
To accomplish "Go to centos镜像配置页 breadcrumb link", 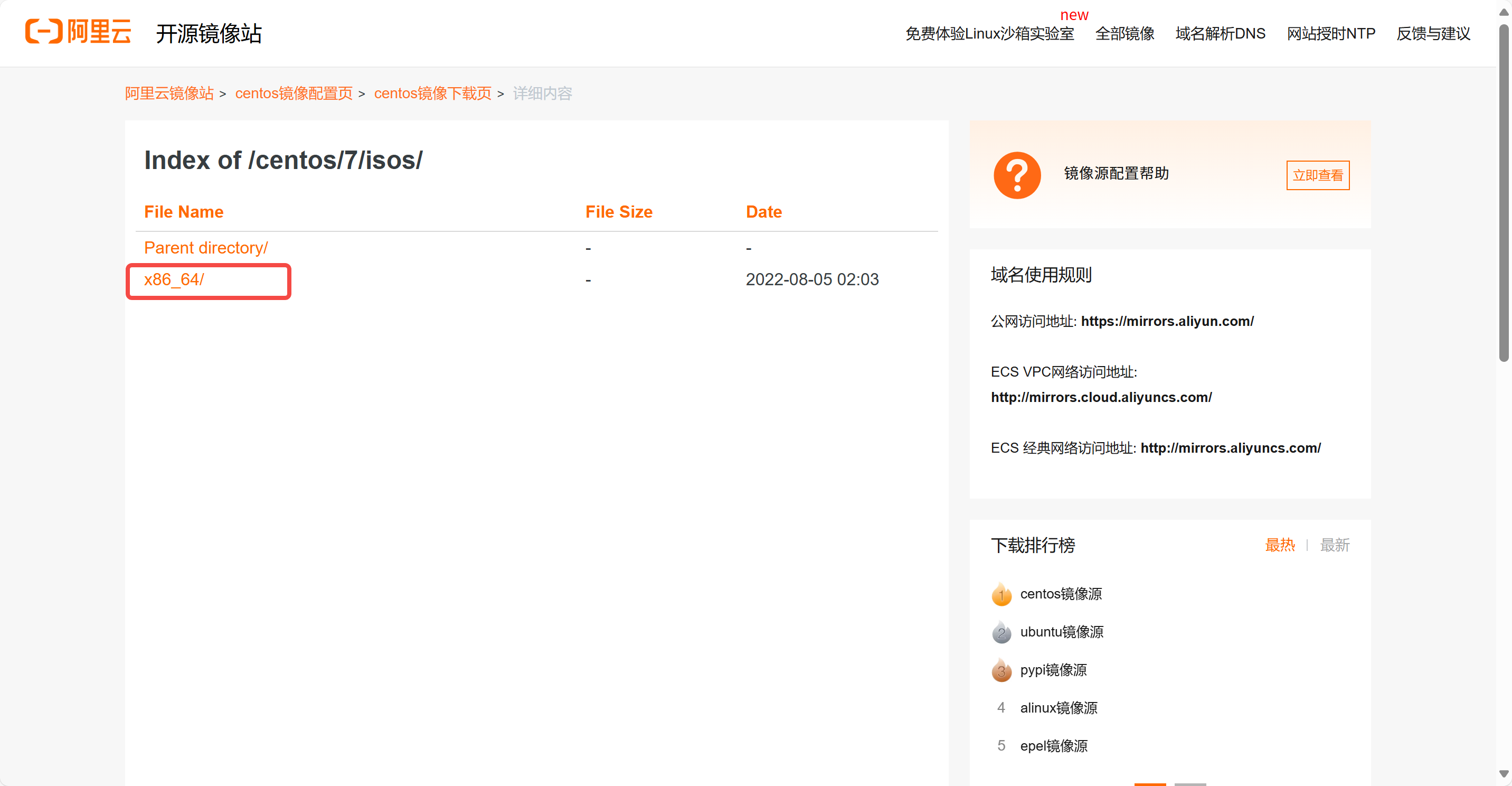I will (294, 93).
